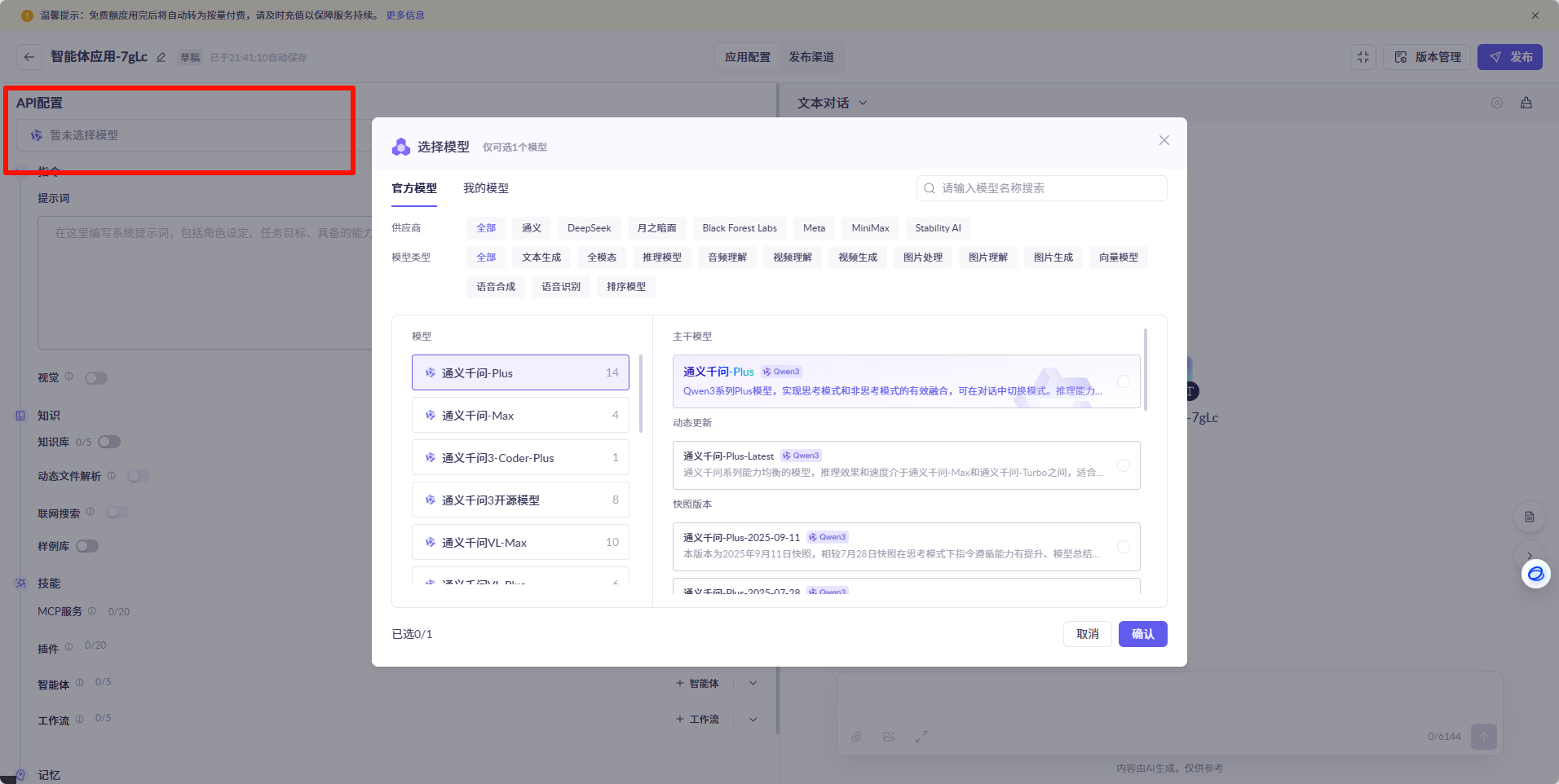The height and width of the screenshot is (784, 1559).
Task: Open the 发布渠道 tab
Action: click(x=811, y=57)
